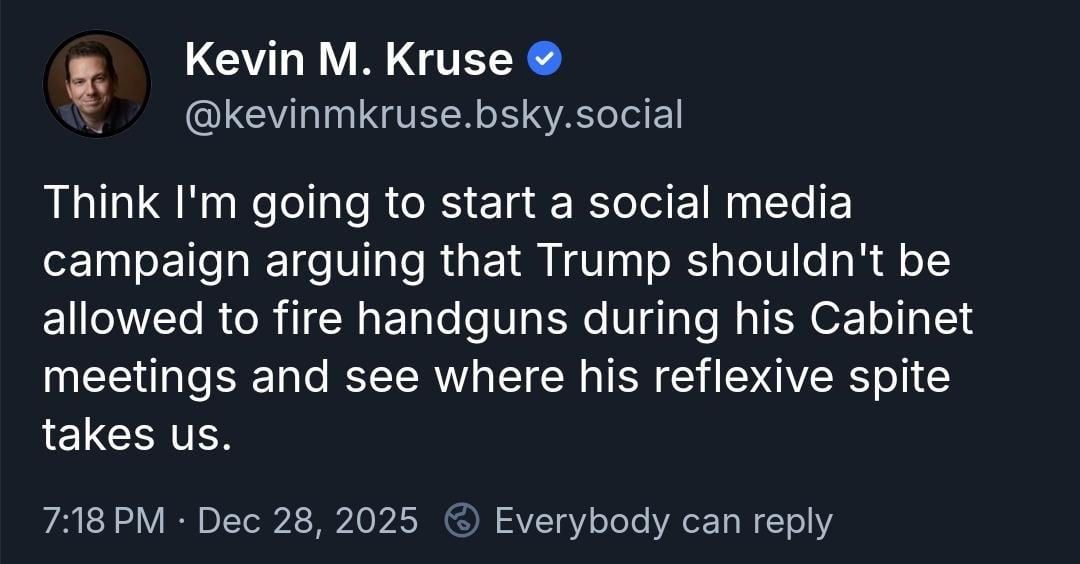Click the blue verified checkmark badge

click(x=545, y=62)
